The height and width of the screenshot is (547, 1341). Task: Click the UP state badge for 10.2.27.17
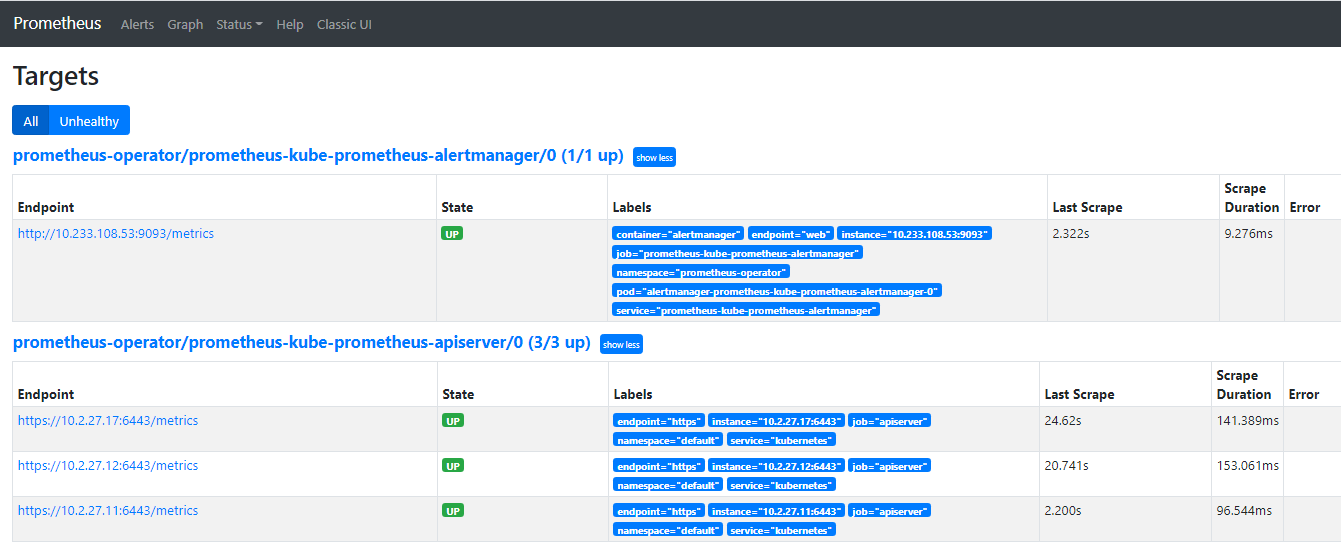[453, 421]
